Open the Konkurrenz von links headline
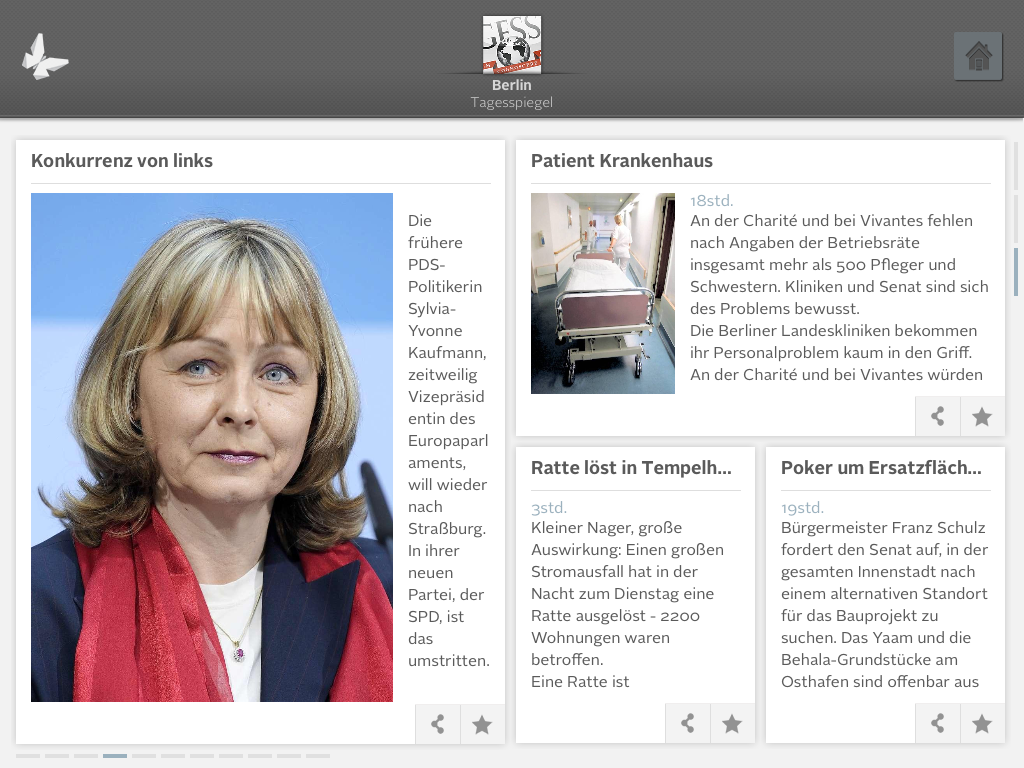 click(x=122, y=161)
